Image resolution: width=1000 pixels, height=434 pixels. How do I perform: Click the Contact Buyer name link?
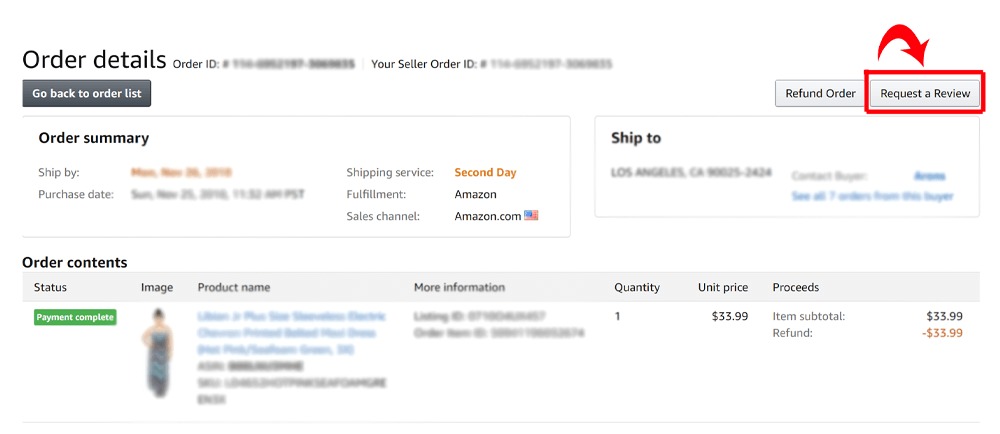pos(930,176)
